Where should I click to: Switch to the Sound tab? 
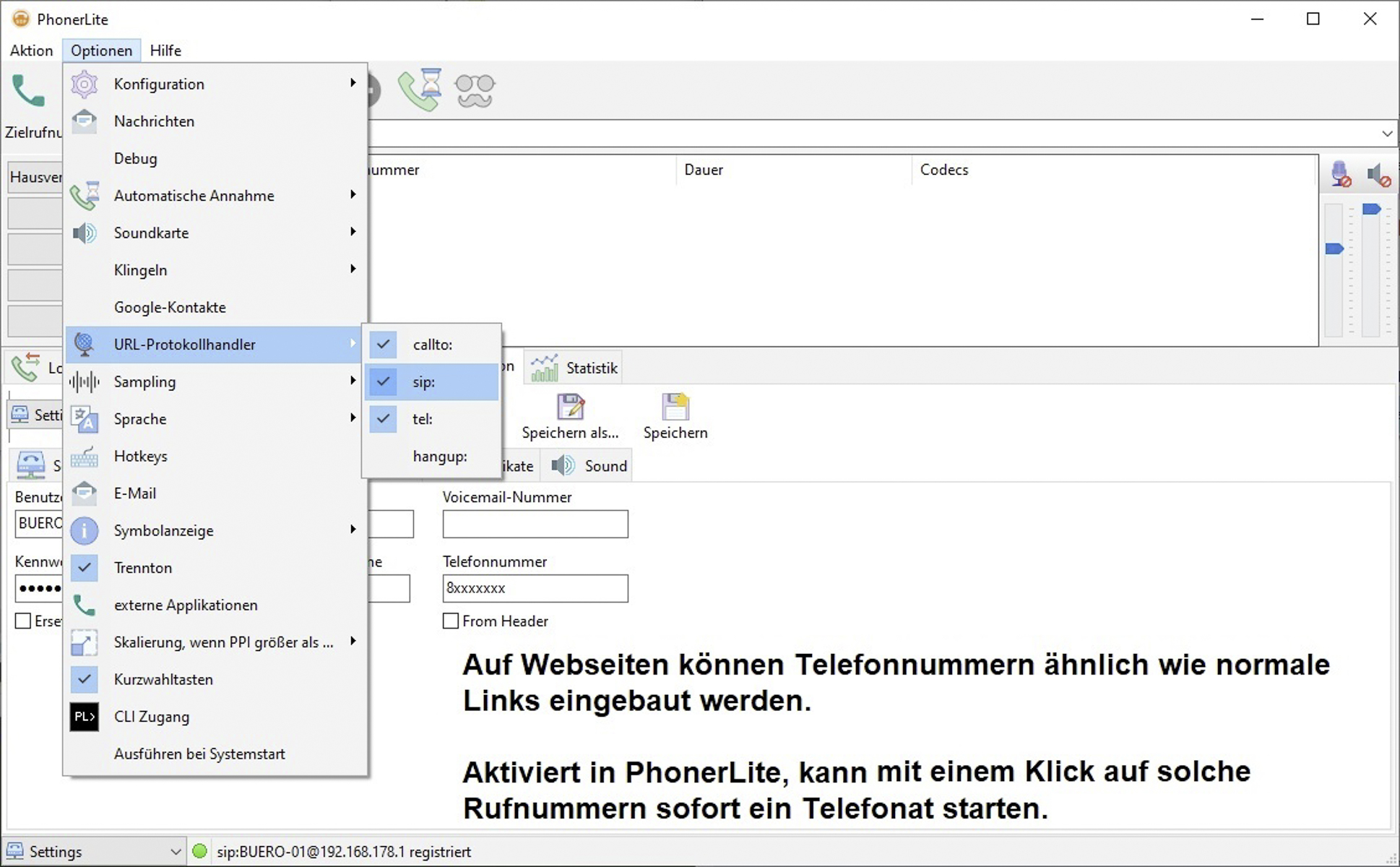point(588,466)
